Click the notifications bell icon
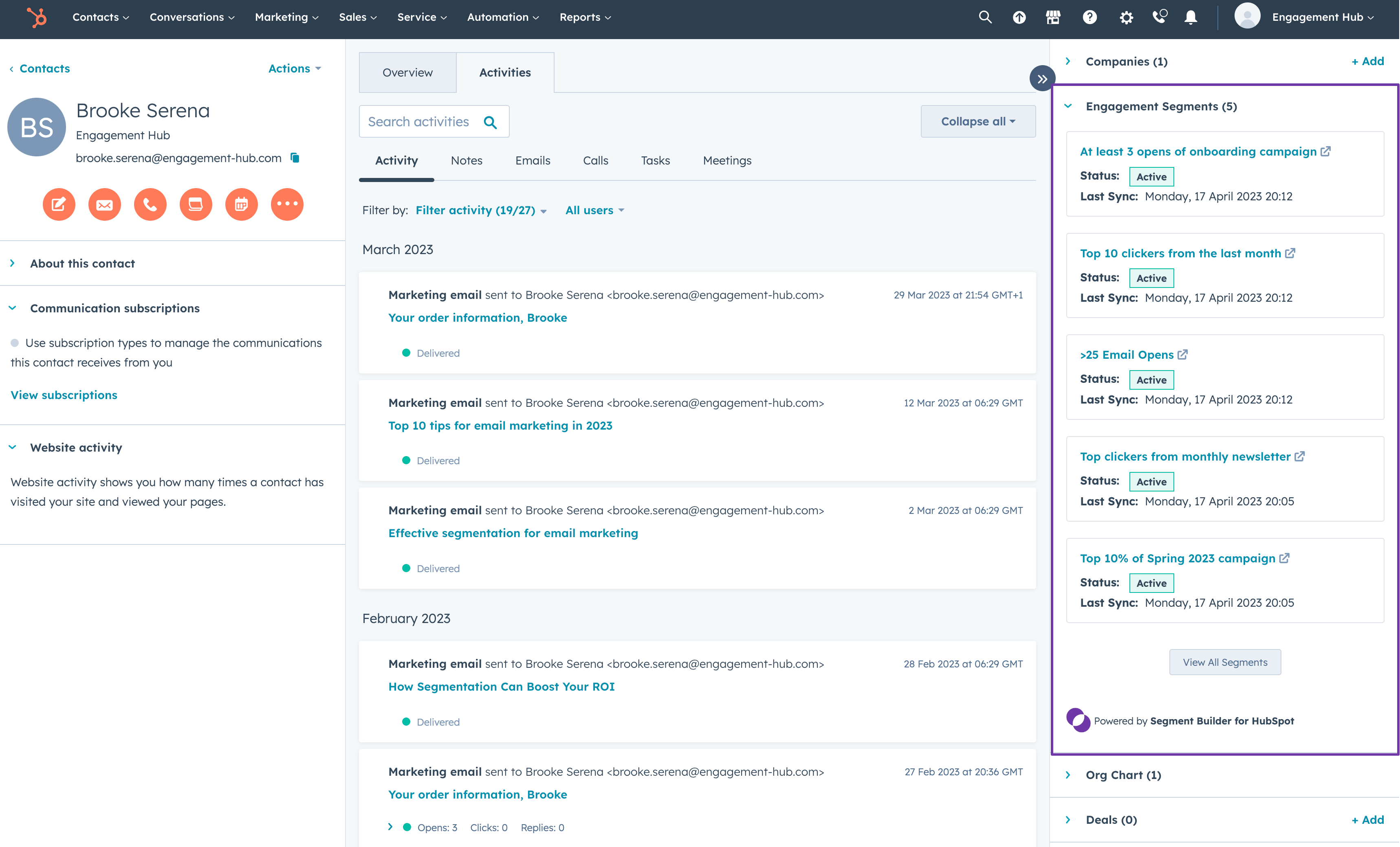The height and width of the screenshot is (847, 1400). pos(1190,18)
